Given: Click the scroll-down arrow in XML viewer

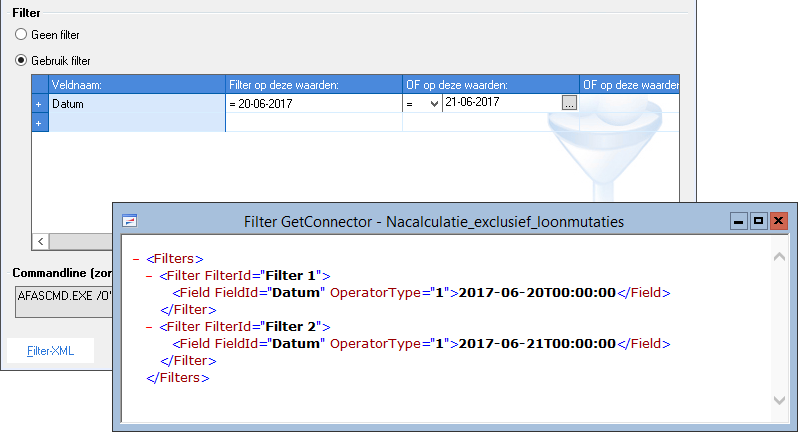Looking at the screenshot, I should click(779, 400).
